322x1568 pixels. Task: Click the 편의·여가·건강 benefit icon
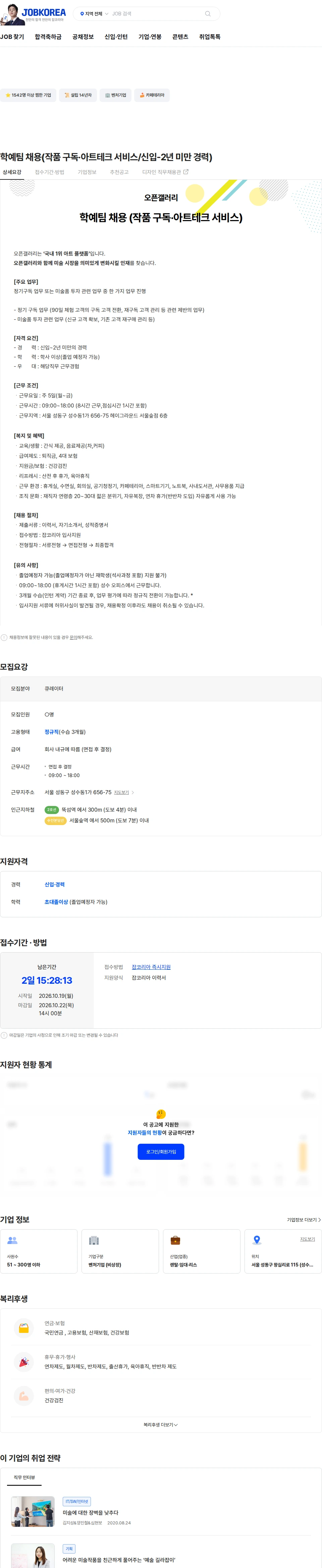(24, 1395)
